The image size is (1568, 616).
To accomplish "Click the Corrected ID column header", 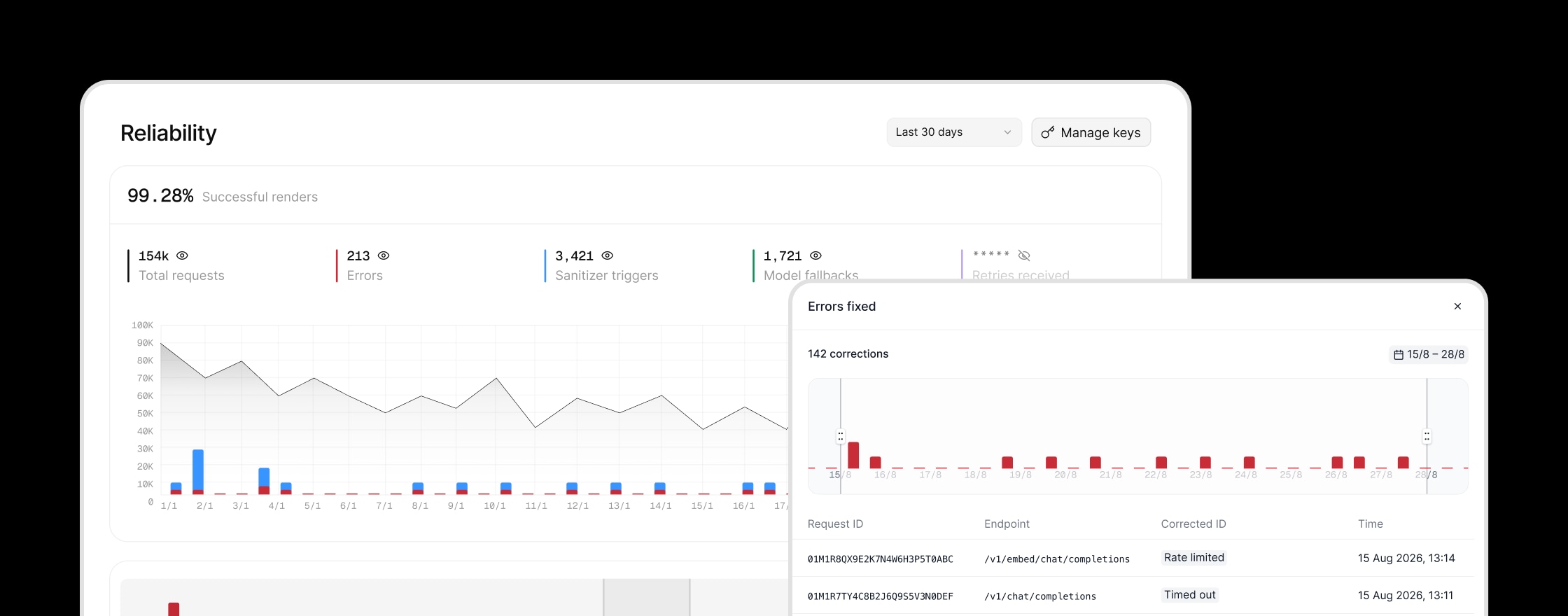I will (x=1193, y=524).
